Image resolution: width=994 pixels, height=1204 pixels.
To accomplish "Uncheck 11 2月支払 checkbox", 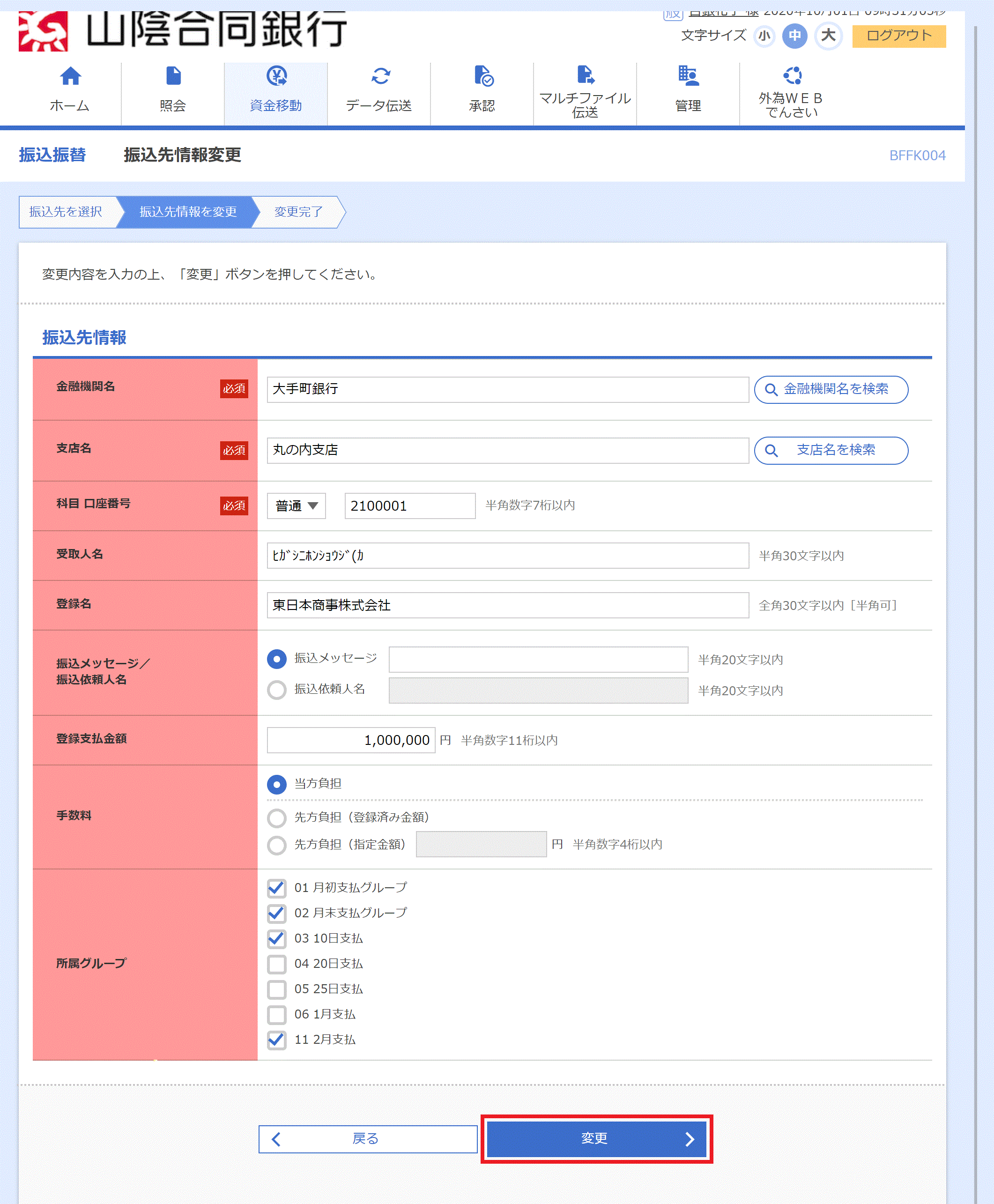I will coord(276,1040).
